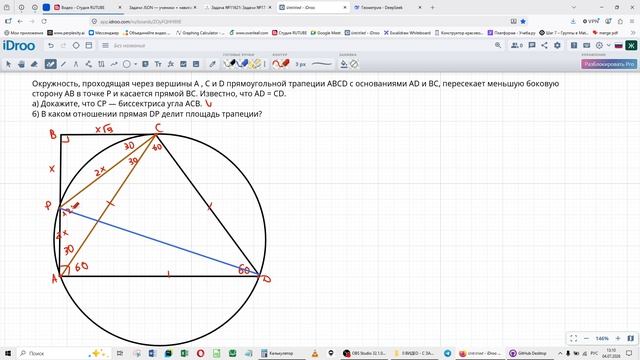This screenshot has height=360, width=640.
Task: Choose the no-fill crossed circle option
Action: [354, 64]
